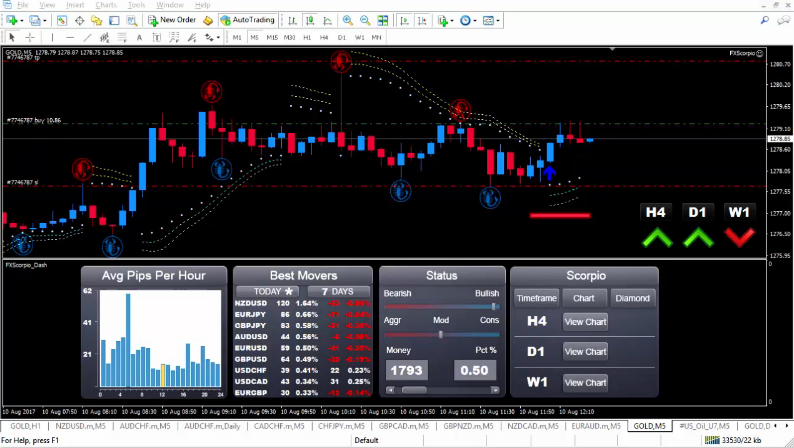Open the Navigator star-folder icon
The height and width of the screenshot is (448, 794).
point(97,21)
